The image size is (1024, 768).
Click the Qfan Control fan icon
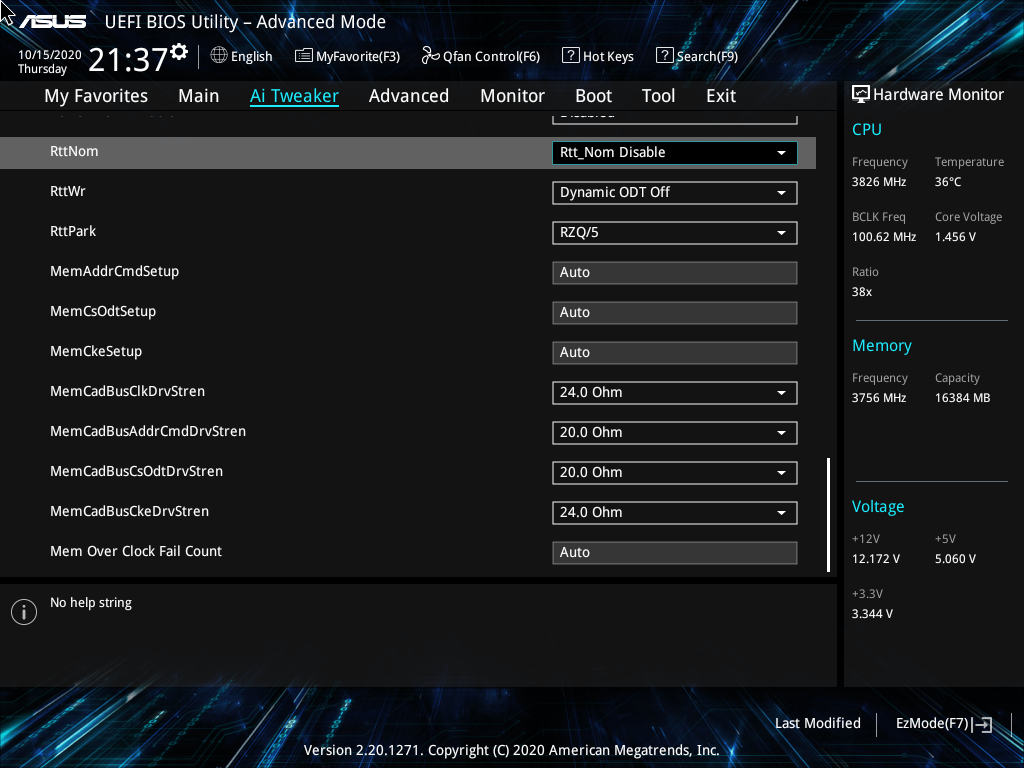(430, 56)
